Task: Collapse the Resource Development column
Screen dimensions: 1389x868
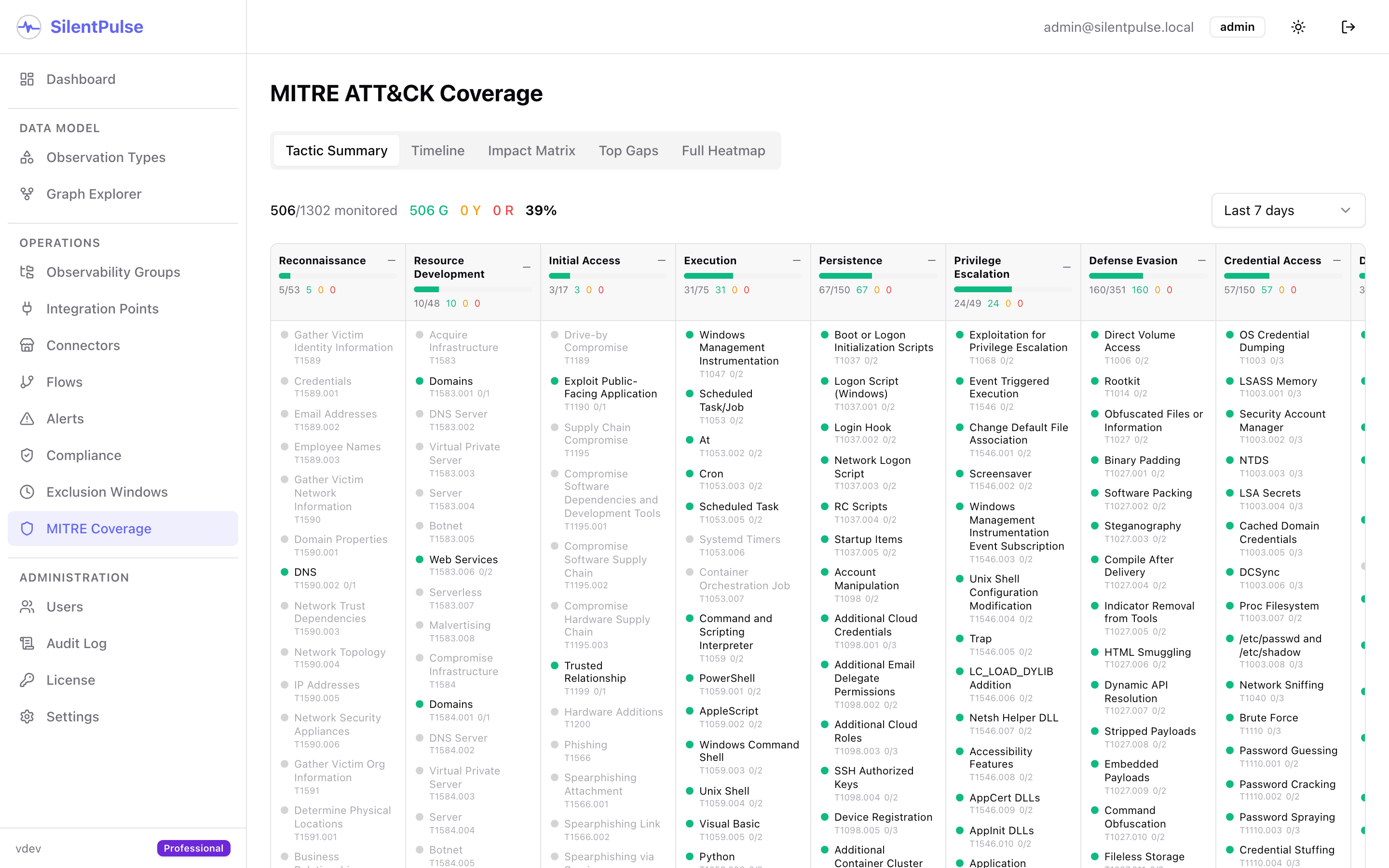Action: [x=526, y=268]
